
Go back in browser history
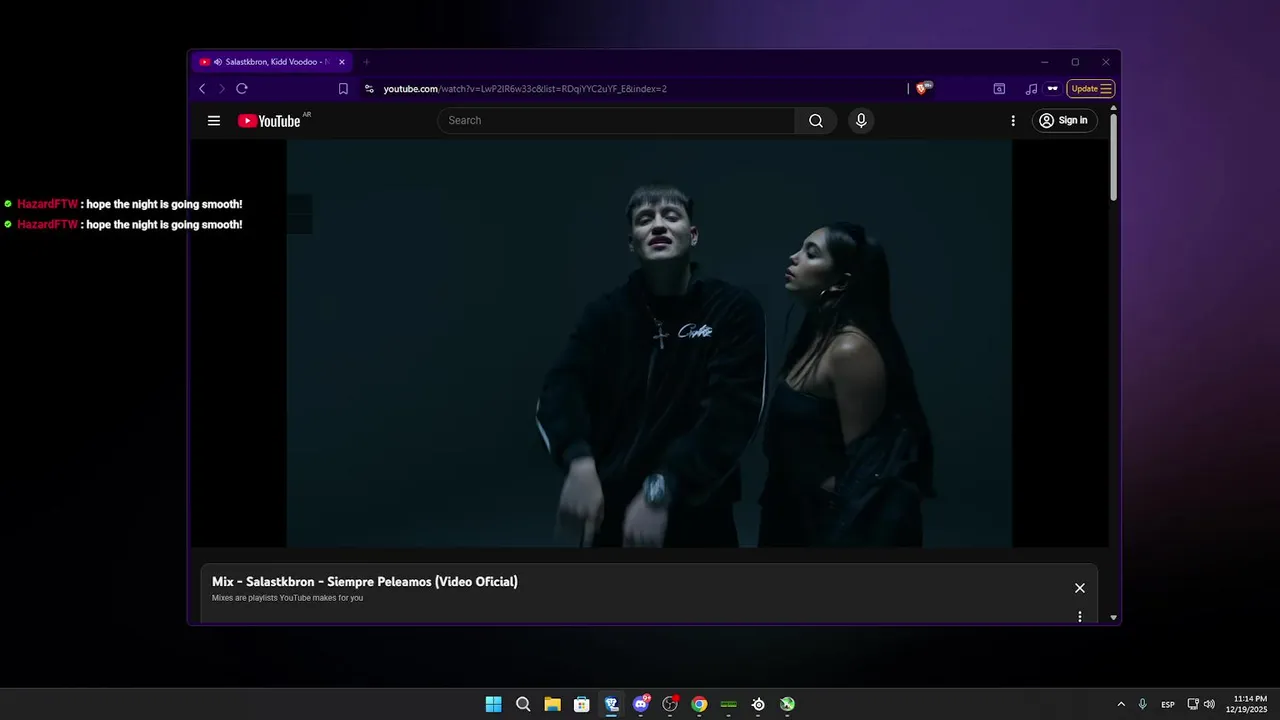202,89
